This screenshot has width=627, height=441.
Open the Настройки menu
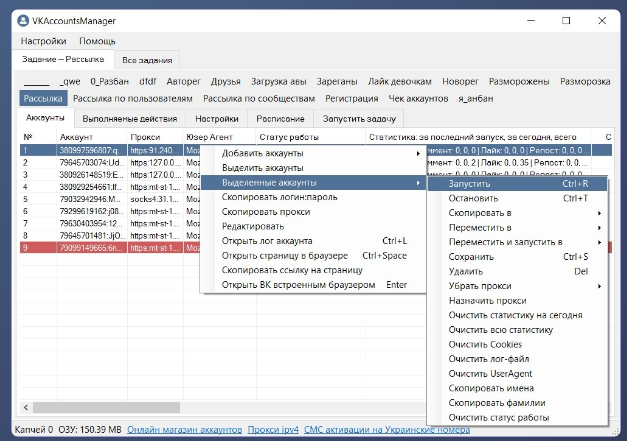tap(43, 41)
